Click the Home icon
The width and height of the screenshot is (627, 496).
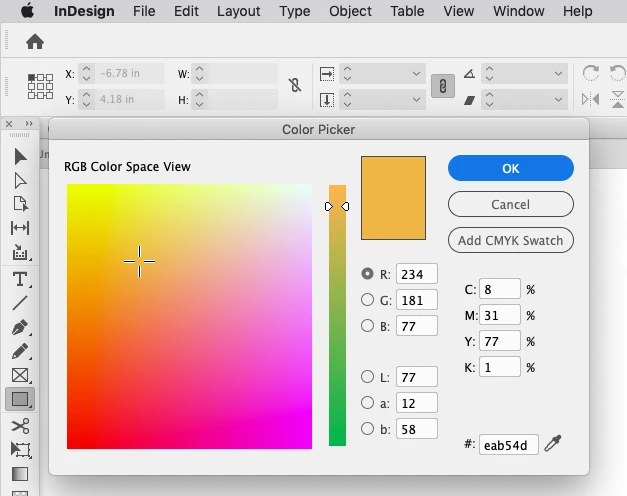coord(35,42)
